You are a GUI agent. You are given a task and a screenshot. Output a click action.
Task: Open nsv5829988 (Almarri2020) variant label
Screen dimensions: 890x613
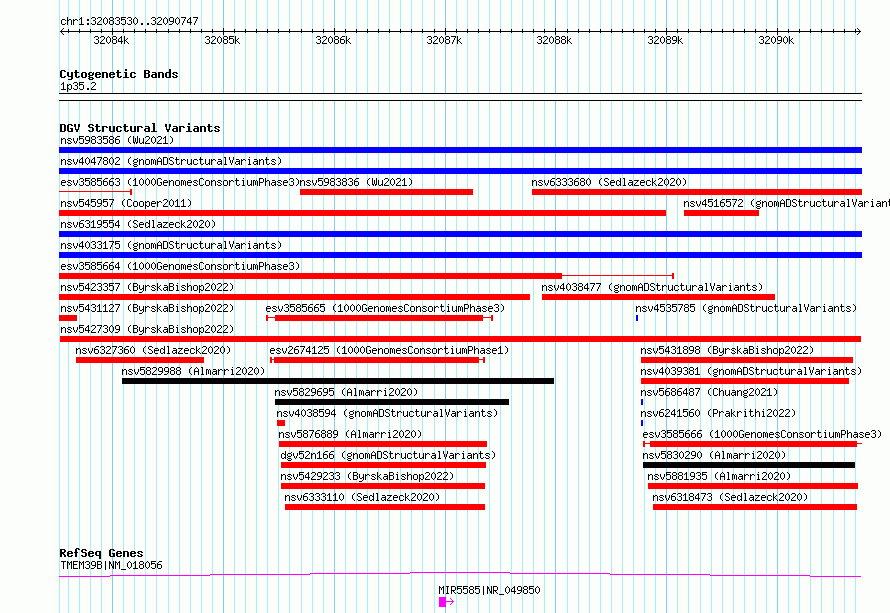click(x=193, y=371)
